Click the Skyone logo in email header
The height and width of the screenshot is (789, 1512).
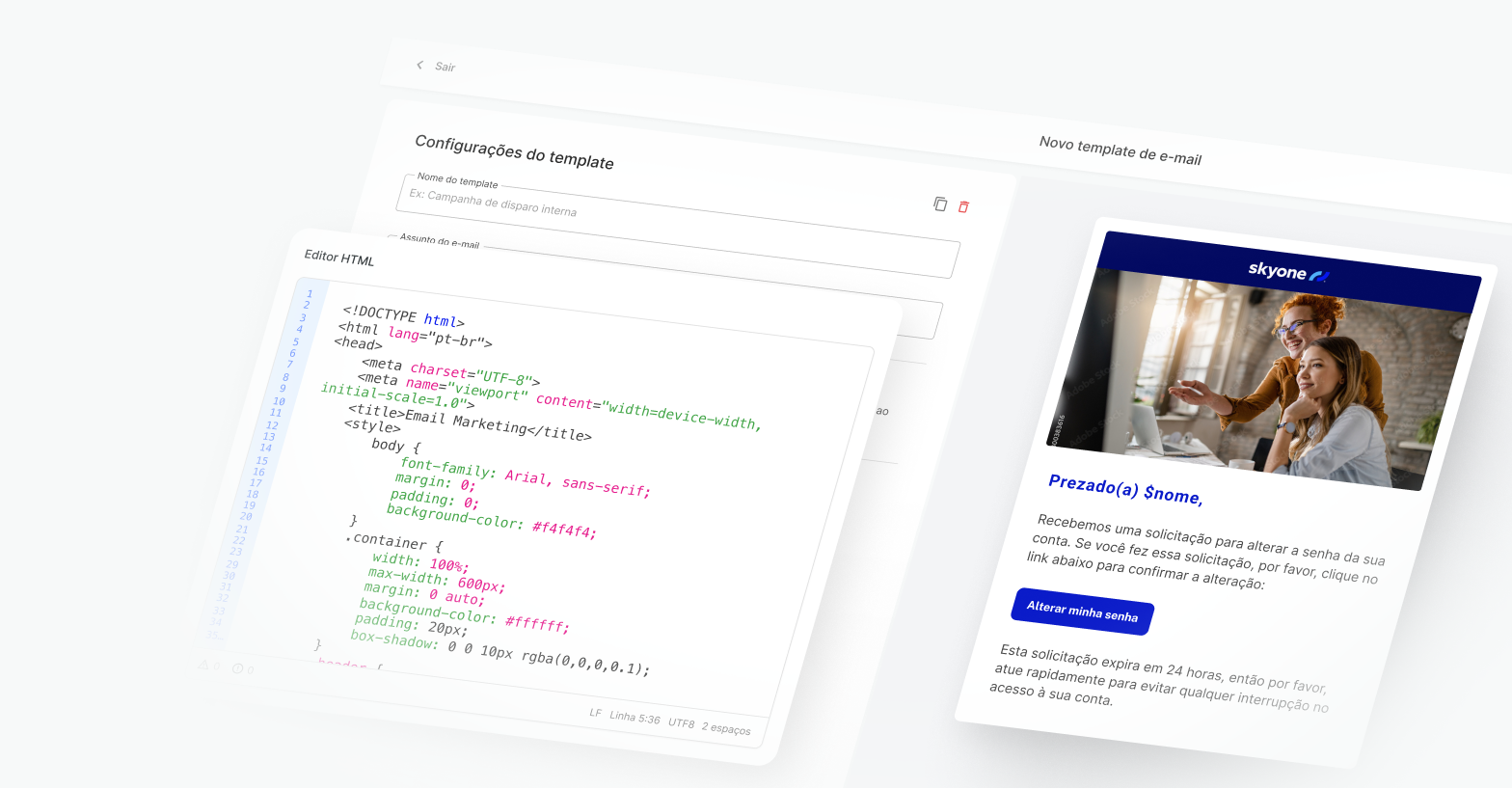[1287, 272]
